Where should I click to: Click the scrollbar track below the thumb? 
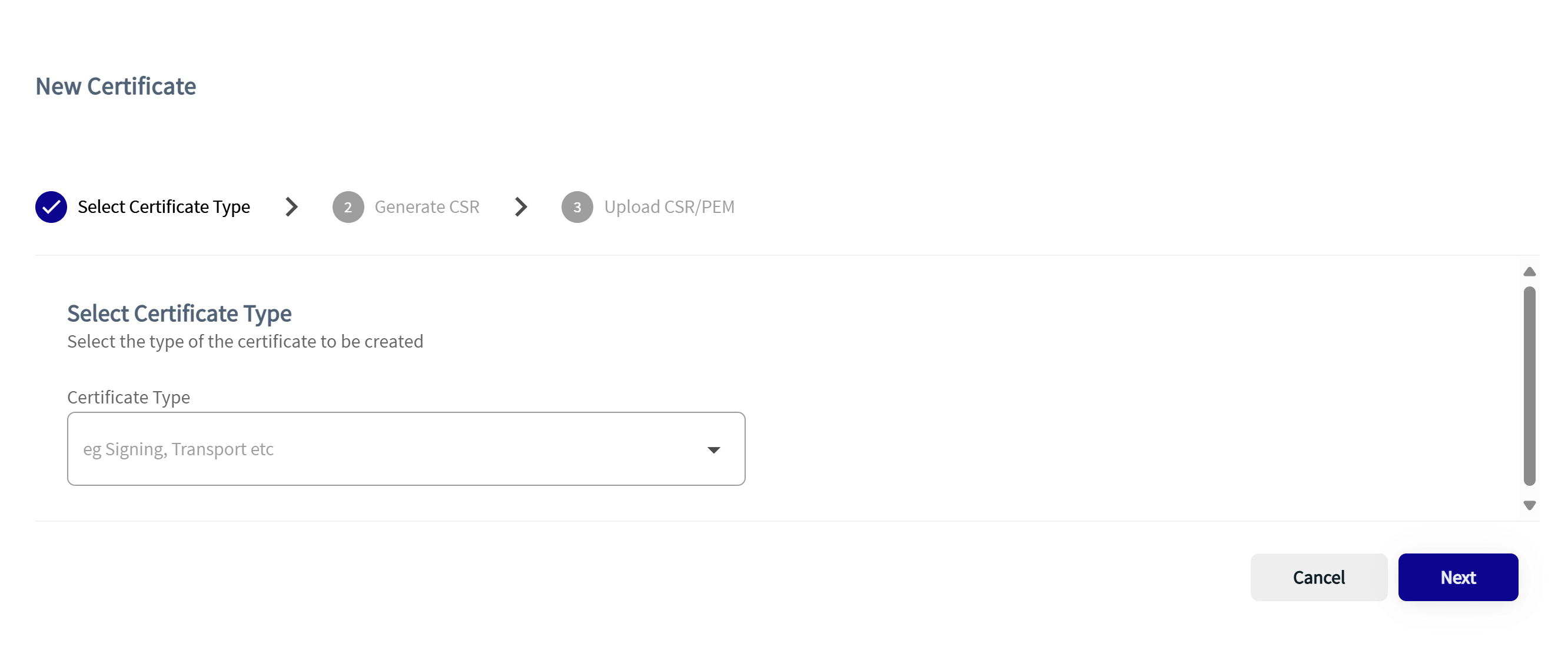[x=1529, y=492]
